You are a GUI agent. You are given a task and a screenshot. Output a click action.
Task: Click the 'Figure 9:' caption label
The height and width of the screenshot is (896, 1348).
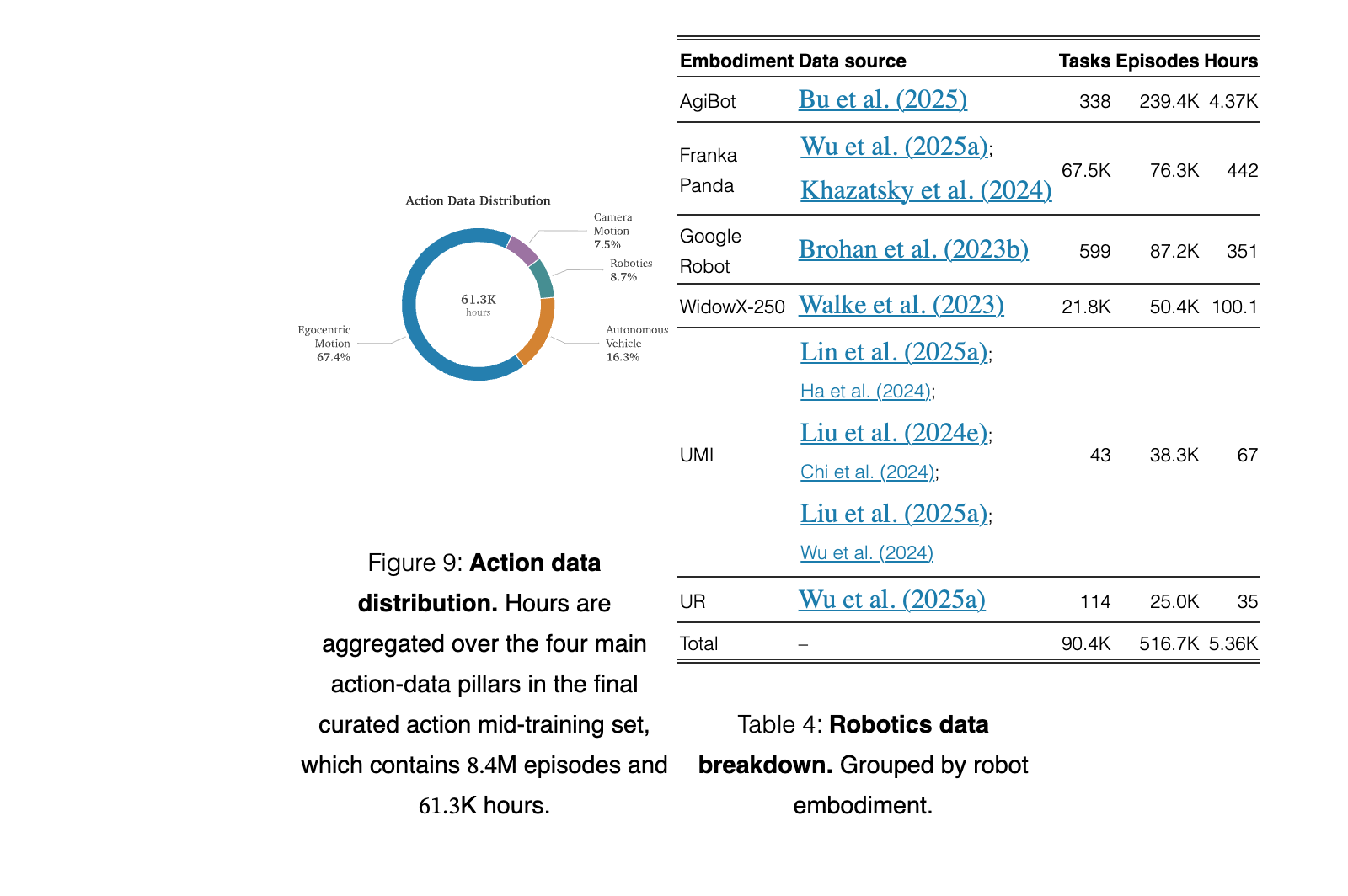(415, 563)
